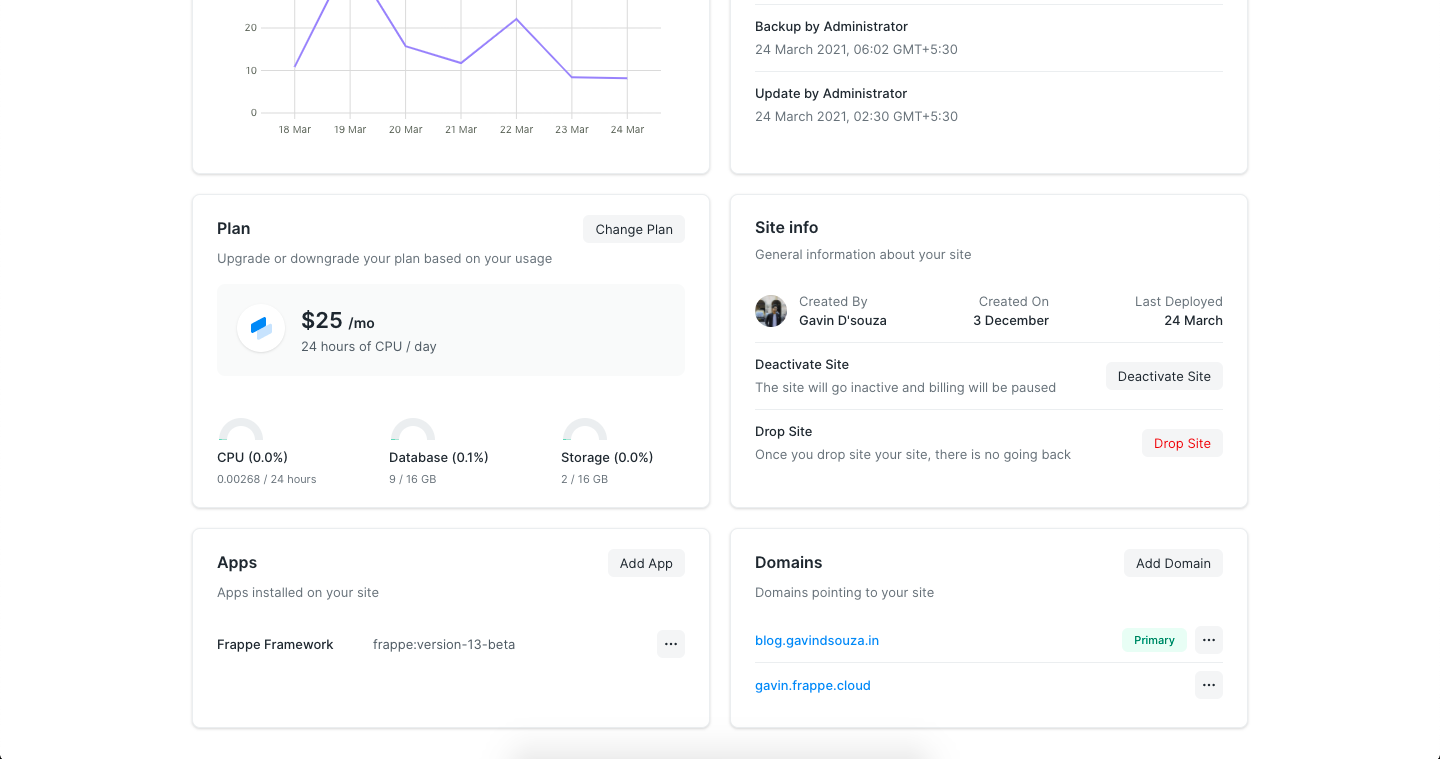Open the blog.gavindsouza.in link
Screen dimensions: 1440x759
[816, 640]
